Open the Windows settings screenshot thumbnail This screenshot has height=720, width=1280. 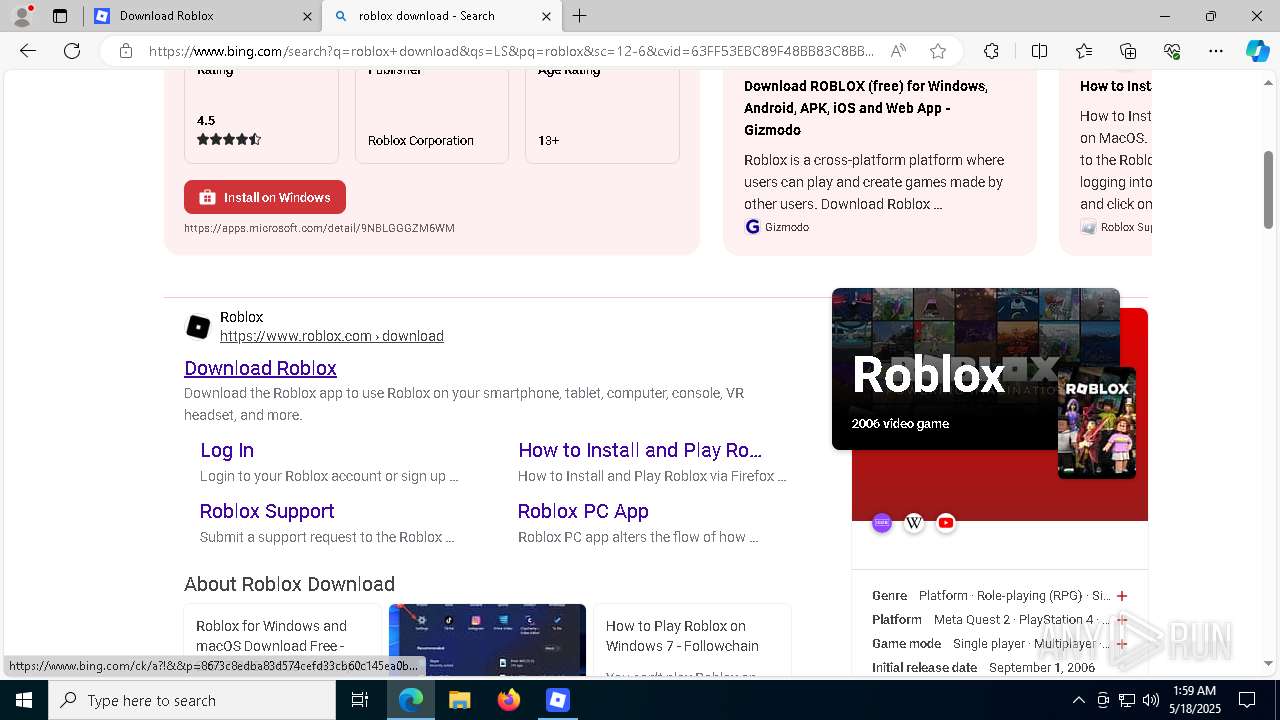pyautogui.click(x=487, y=640)
